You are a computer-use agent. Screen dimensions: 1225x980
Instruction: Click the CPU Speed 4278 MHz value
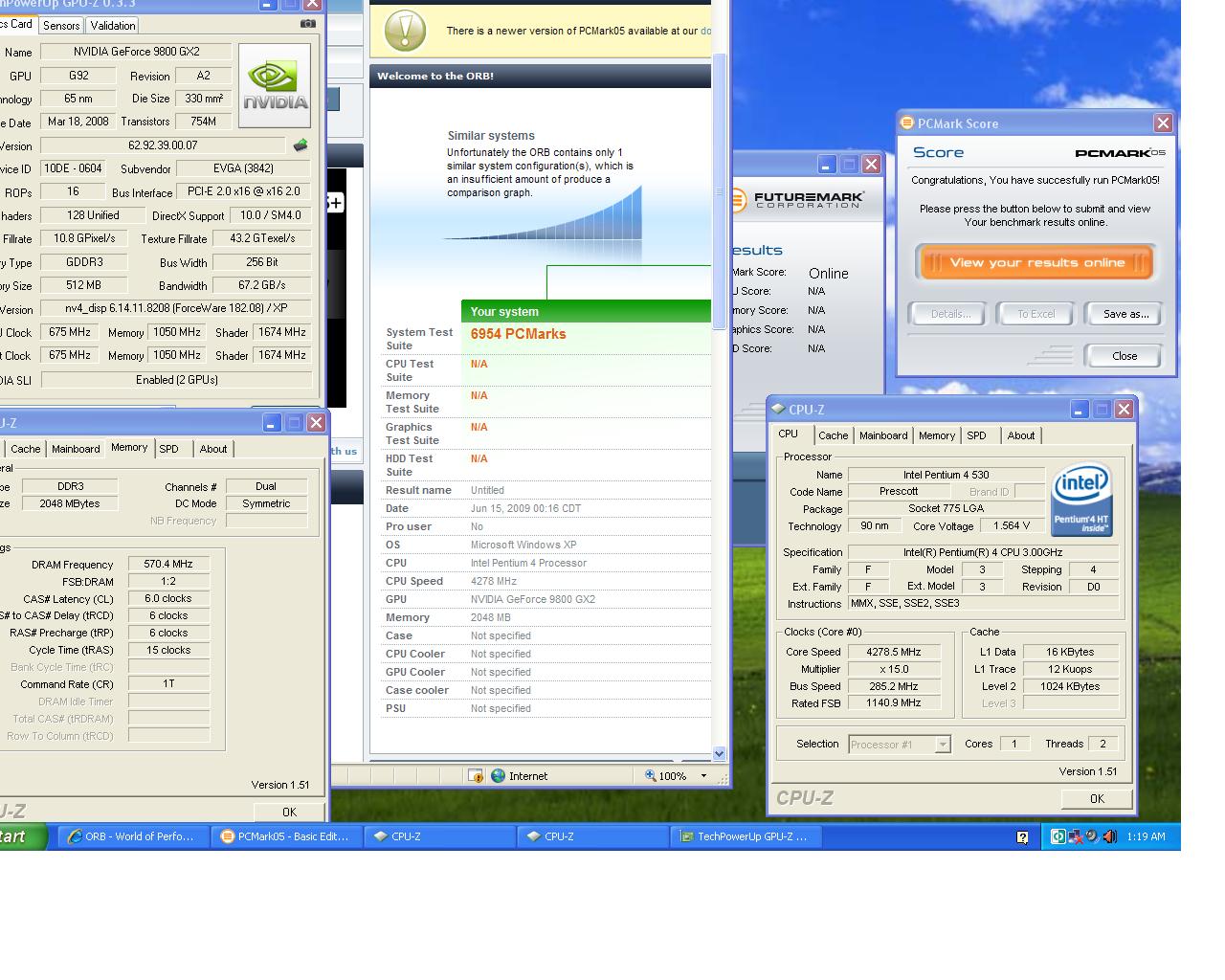[x=494, y=581]
